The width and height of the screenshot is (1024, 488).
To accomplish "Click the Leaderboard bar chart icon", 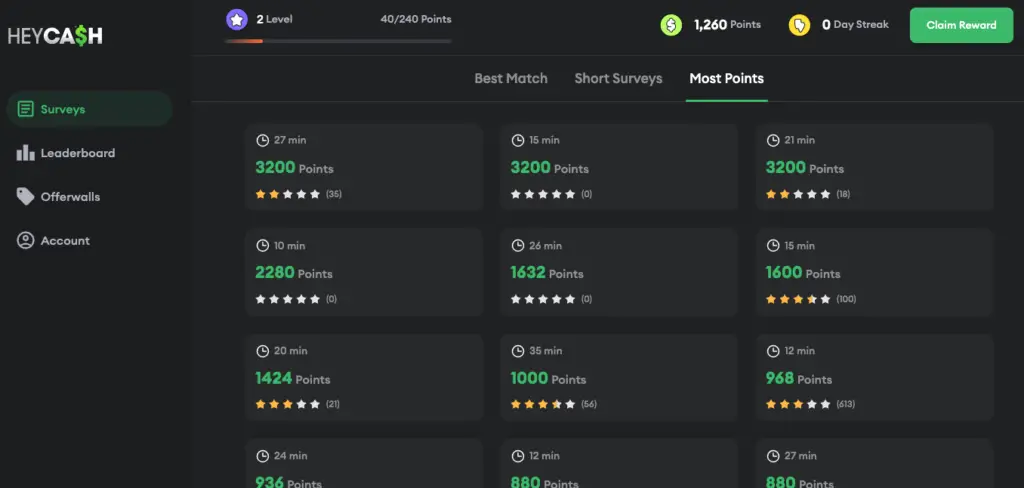I will [x=25, y=153].
